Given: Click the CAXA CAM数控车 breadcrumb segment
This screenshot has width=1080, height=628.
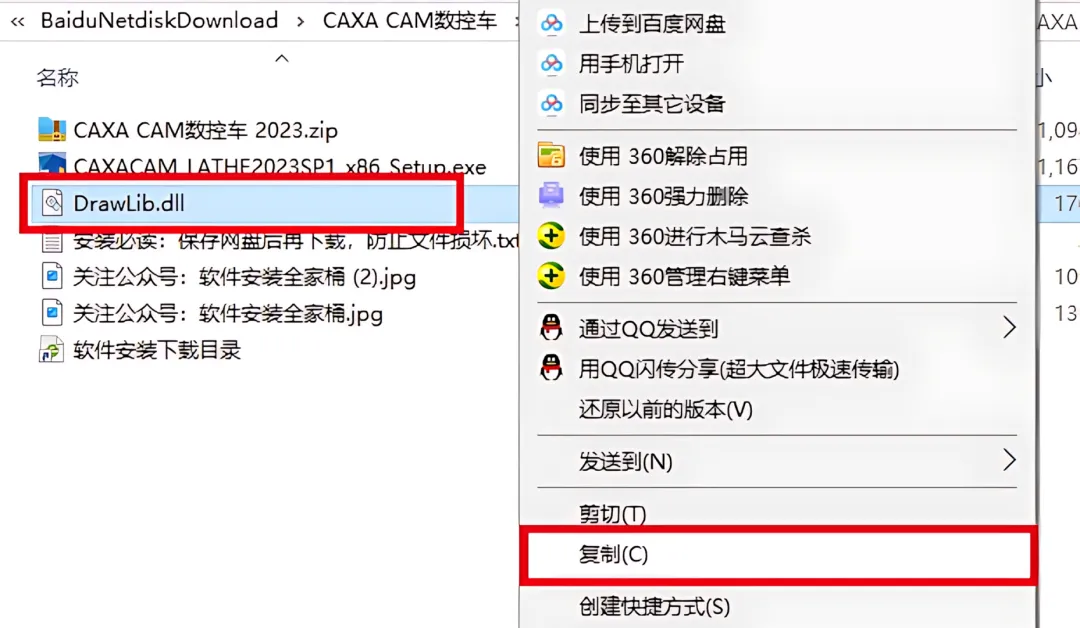Looking at the screenshot, I should pyautogui.click(x=410, y=21).
